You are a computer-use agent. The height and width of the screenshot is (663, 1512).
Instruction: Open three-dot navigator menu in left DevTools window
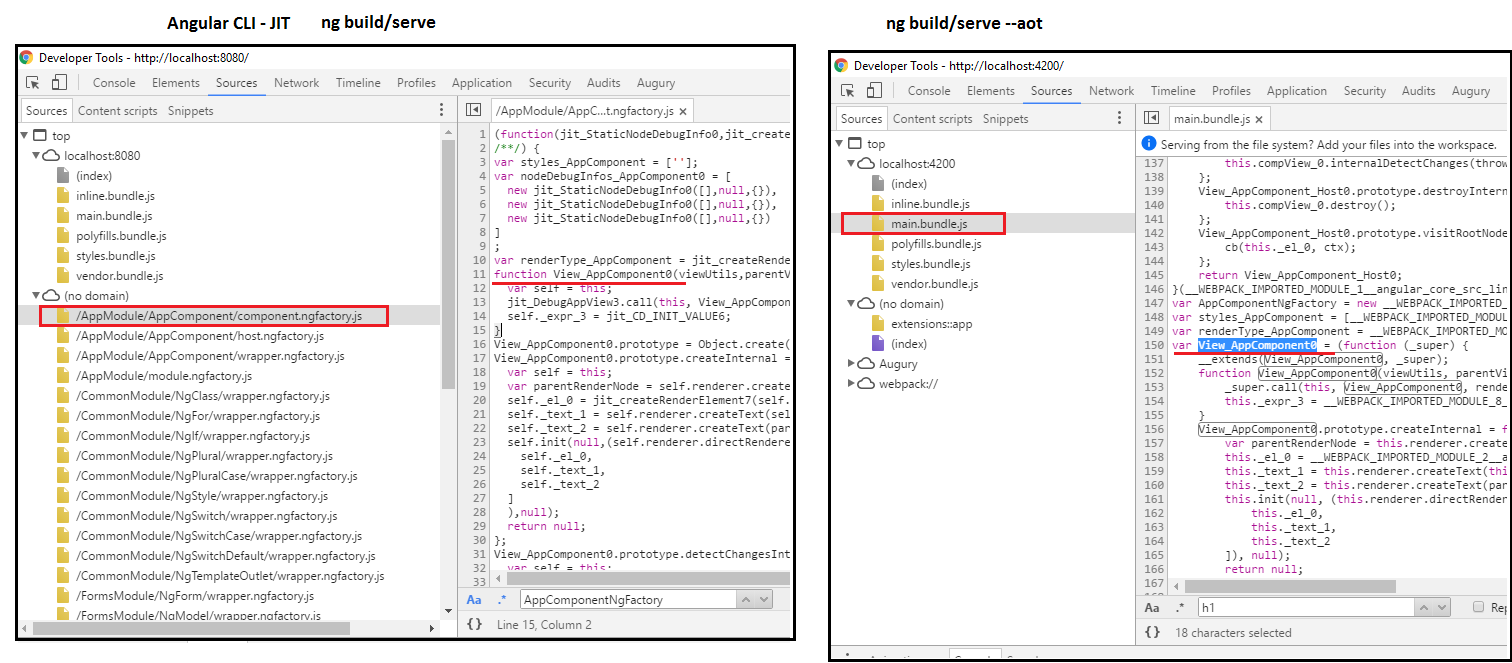tap(442, 111)
